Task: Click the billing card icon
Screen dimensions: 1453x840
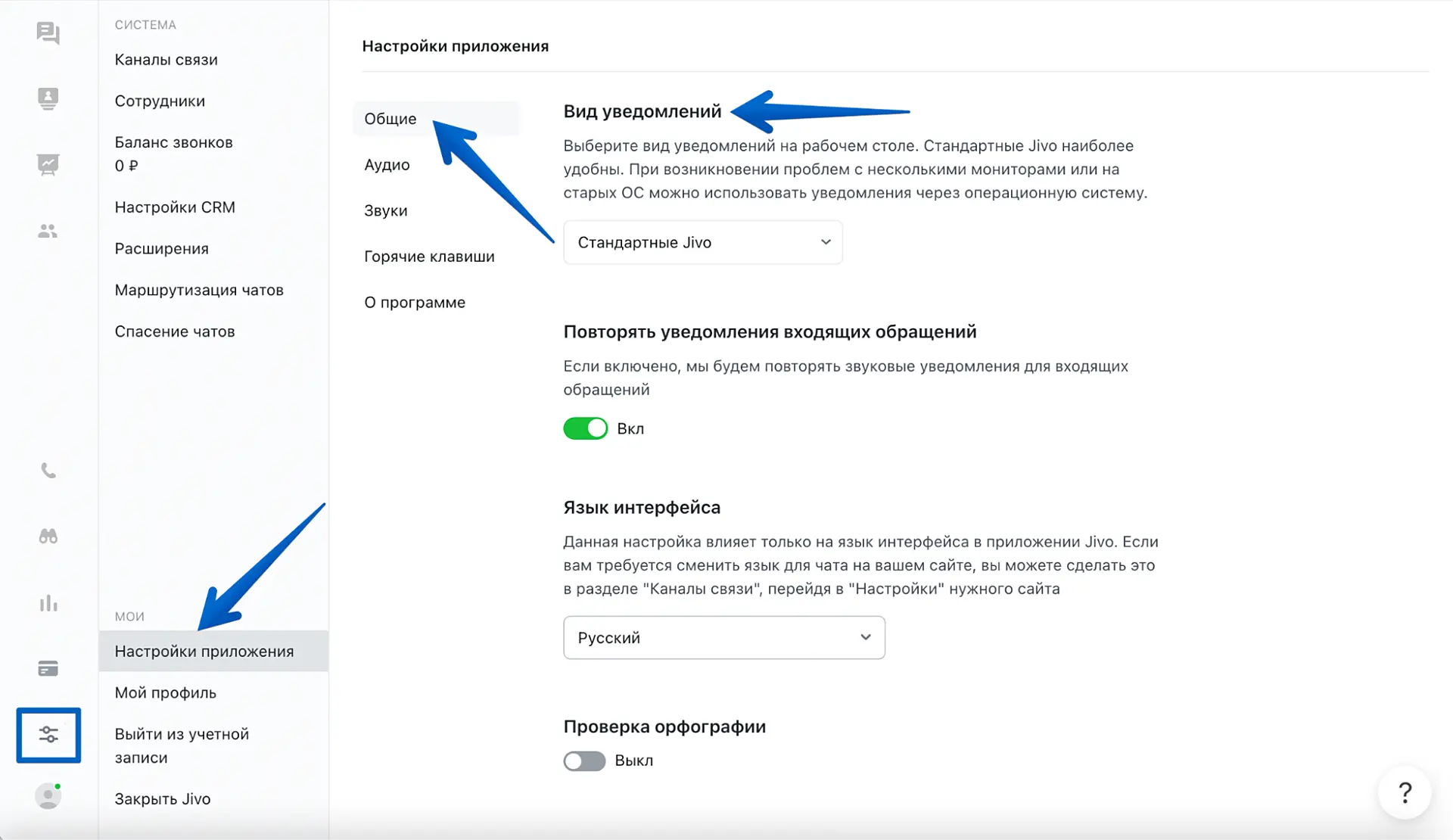Action: (48, 669)
